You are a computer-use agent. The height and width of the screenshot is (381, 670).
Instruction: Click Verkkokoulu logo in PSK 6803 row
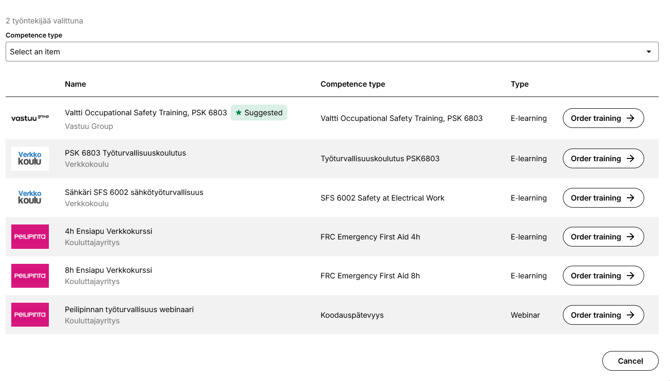click(x=30, y=158)
